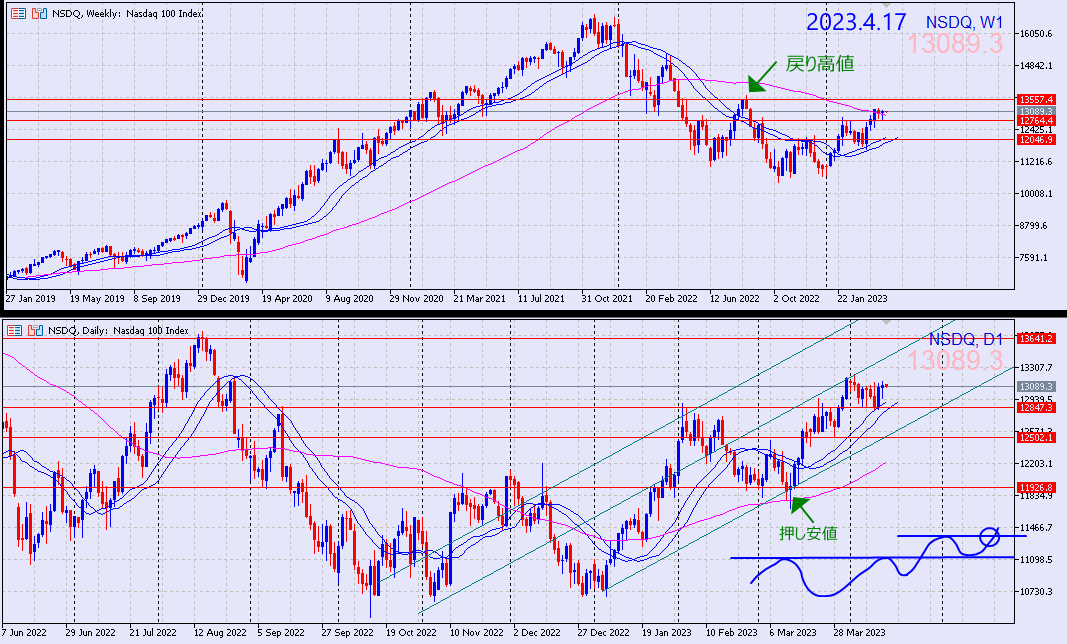
Task: Click the 11098.5 price scale value
Action: 1036,560
